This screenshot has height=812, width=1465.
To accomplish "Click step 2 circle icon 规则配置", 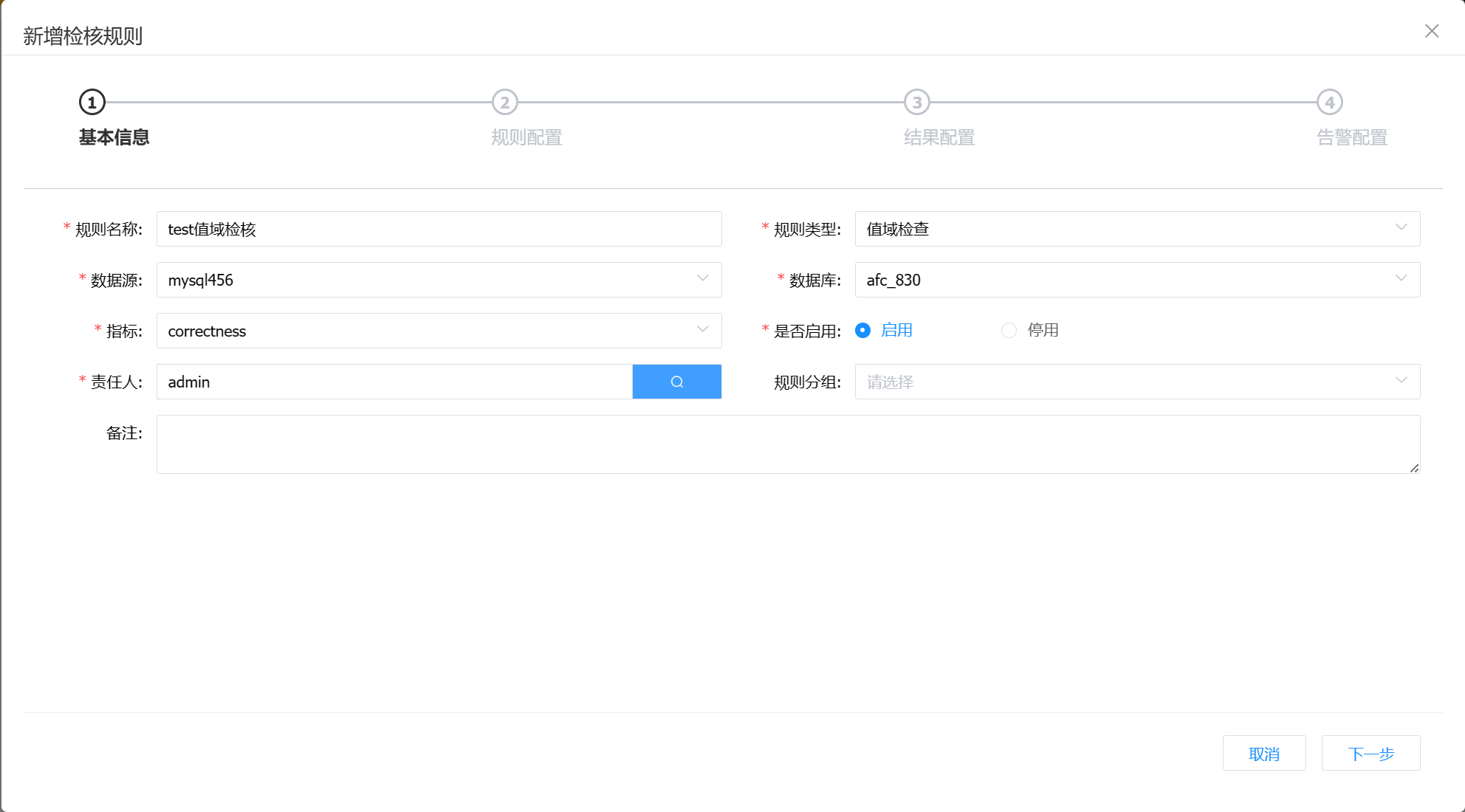I will (x=505, y=103).
